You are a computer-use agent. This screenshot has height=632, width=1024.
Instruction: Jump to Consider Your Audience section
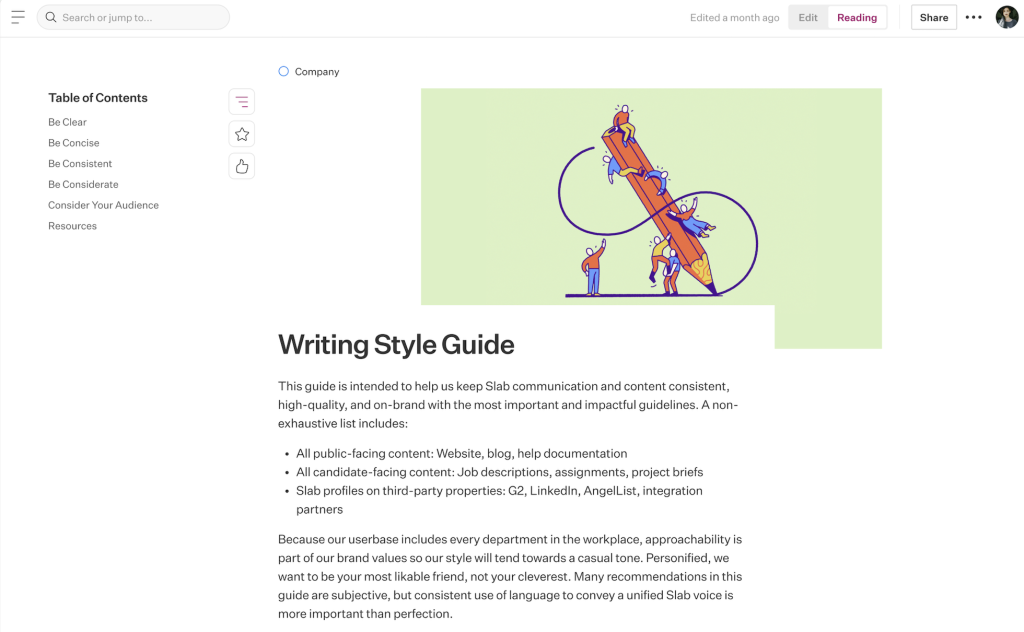point(103,205)
